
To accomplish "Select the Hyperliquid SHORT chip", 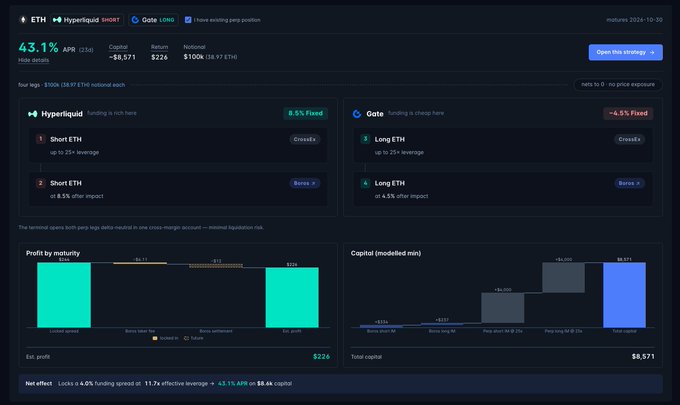I will (x=87, y=20).
